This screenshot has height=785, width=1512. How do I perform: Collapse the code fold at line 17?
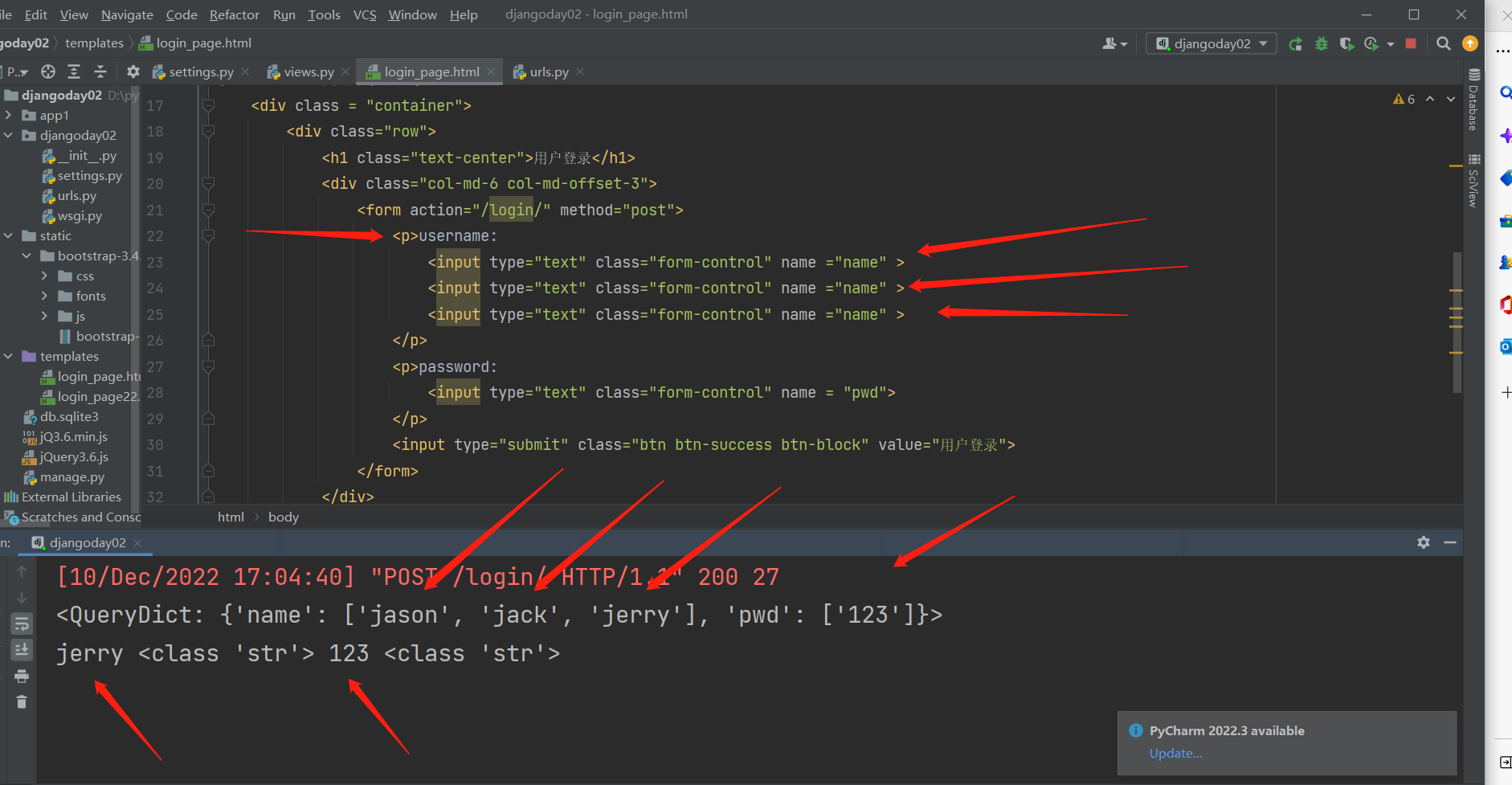click(x=209, y=105)
